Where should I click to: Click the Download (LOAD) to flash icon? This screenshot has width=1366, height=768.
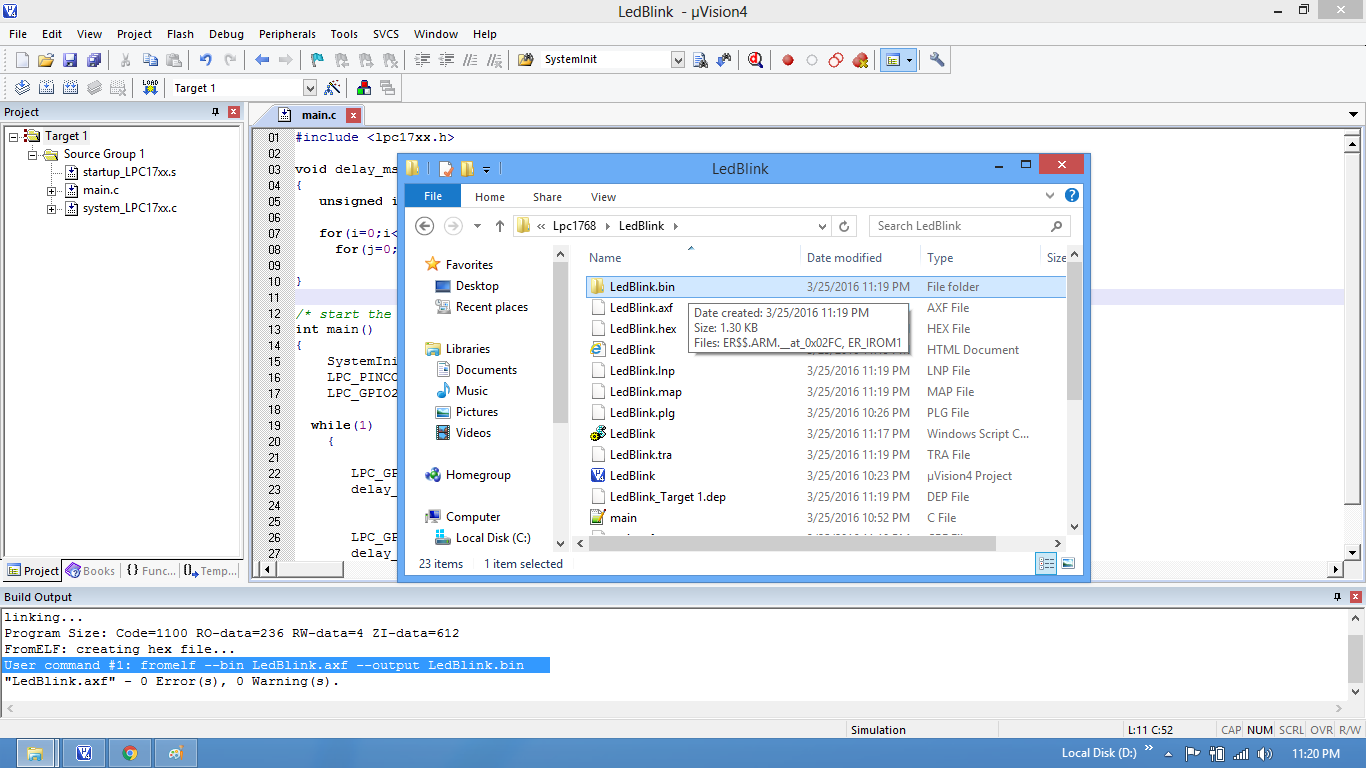coord(150,88)
